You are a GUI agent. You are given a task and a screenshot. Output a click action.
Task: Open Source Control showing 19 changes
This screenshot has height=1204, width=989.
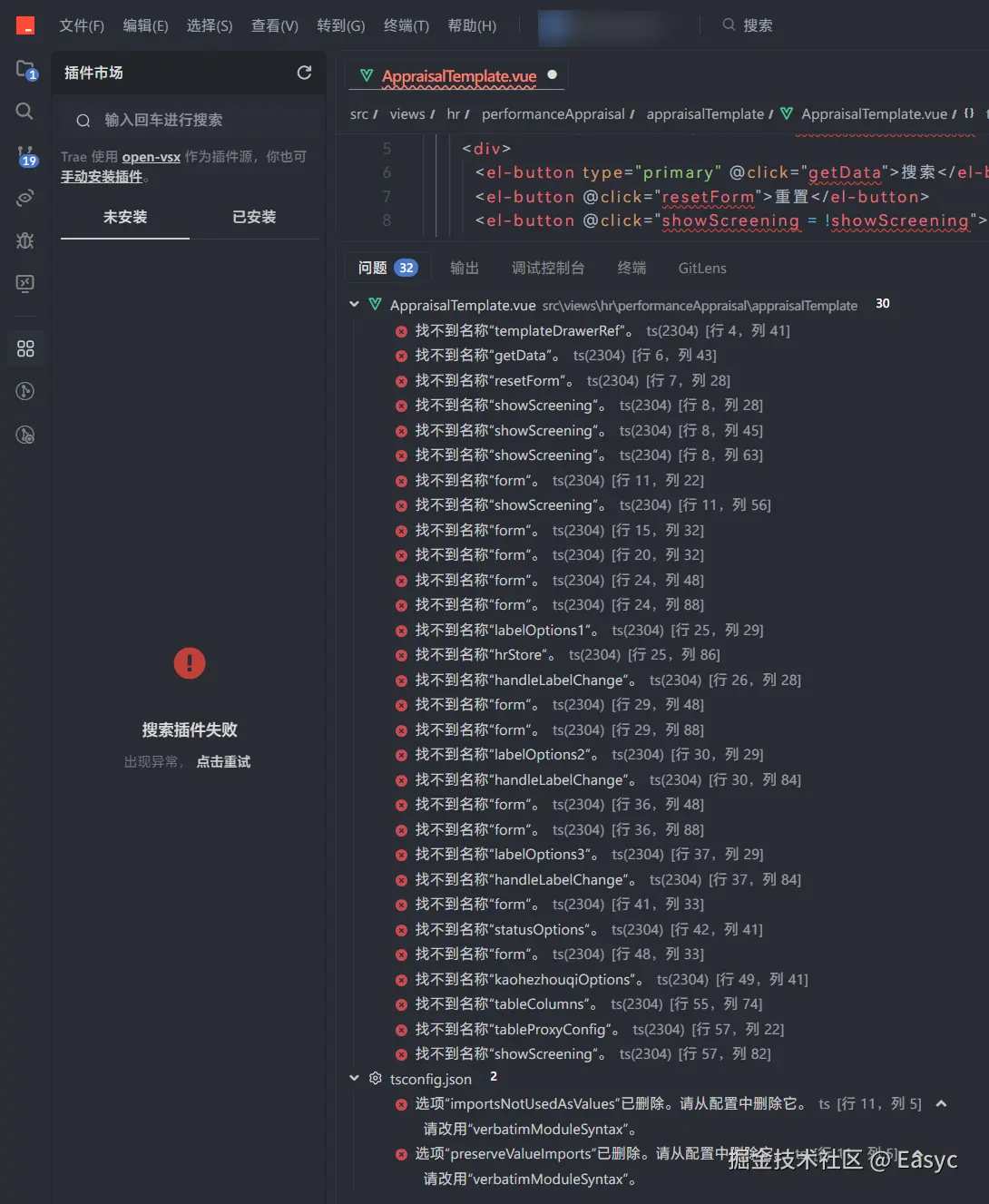24,156
